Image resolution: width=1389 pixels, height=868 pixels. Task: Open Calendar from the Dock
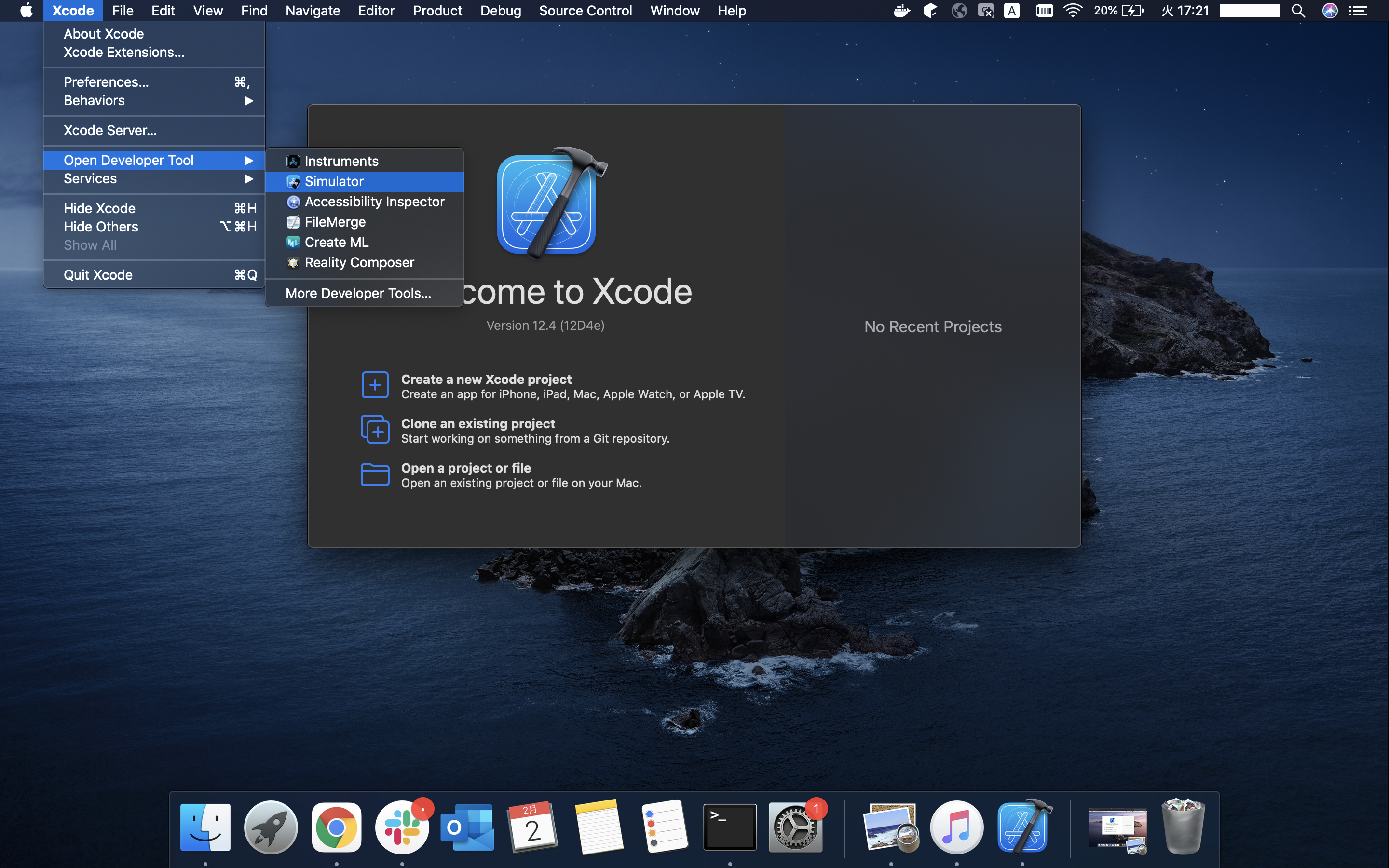533,827
